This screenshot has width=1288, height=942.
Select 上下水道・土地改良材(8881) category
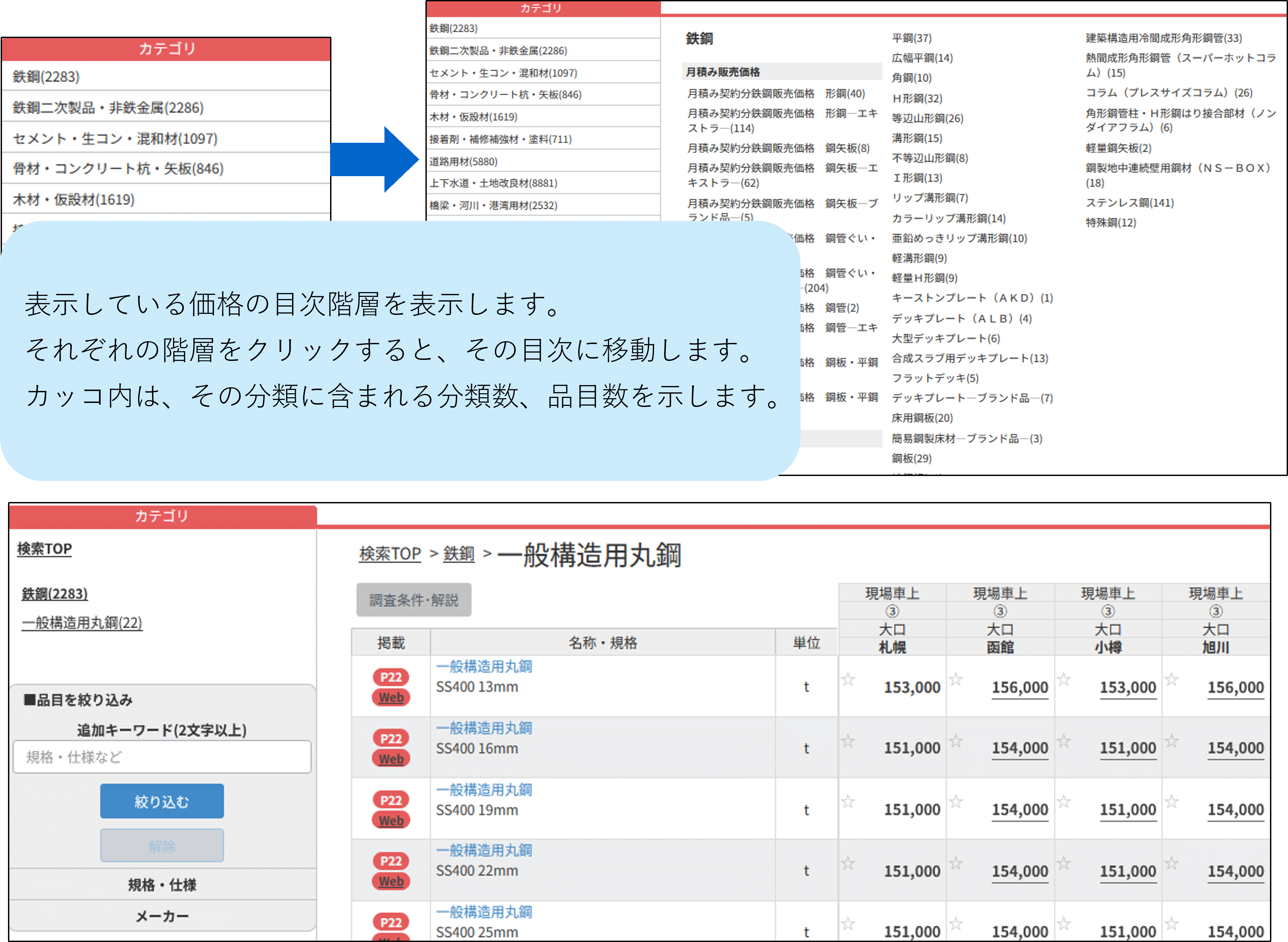click(543, 183)
